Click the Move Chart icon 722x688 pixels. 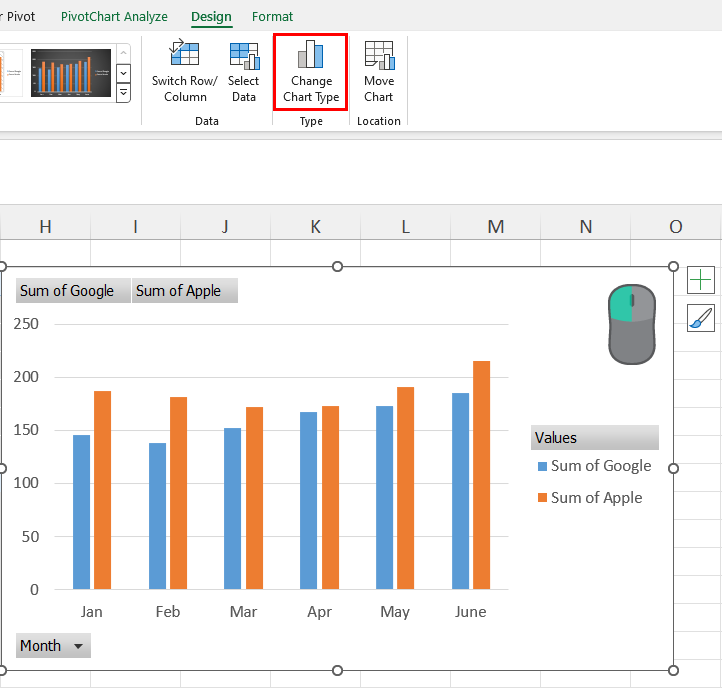[379, 55]
